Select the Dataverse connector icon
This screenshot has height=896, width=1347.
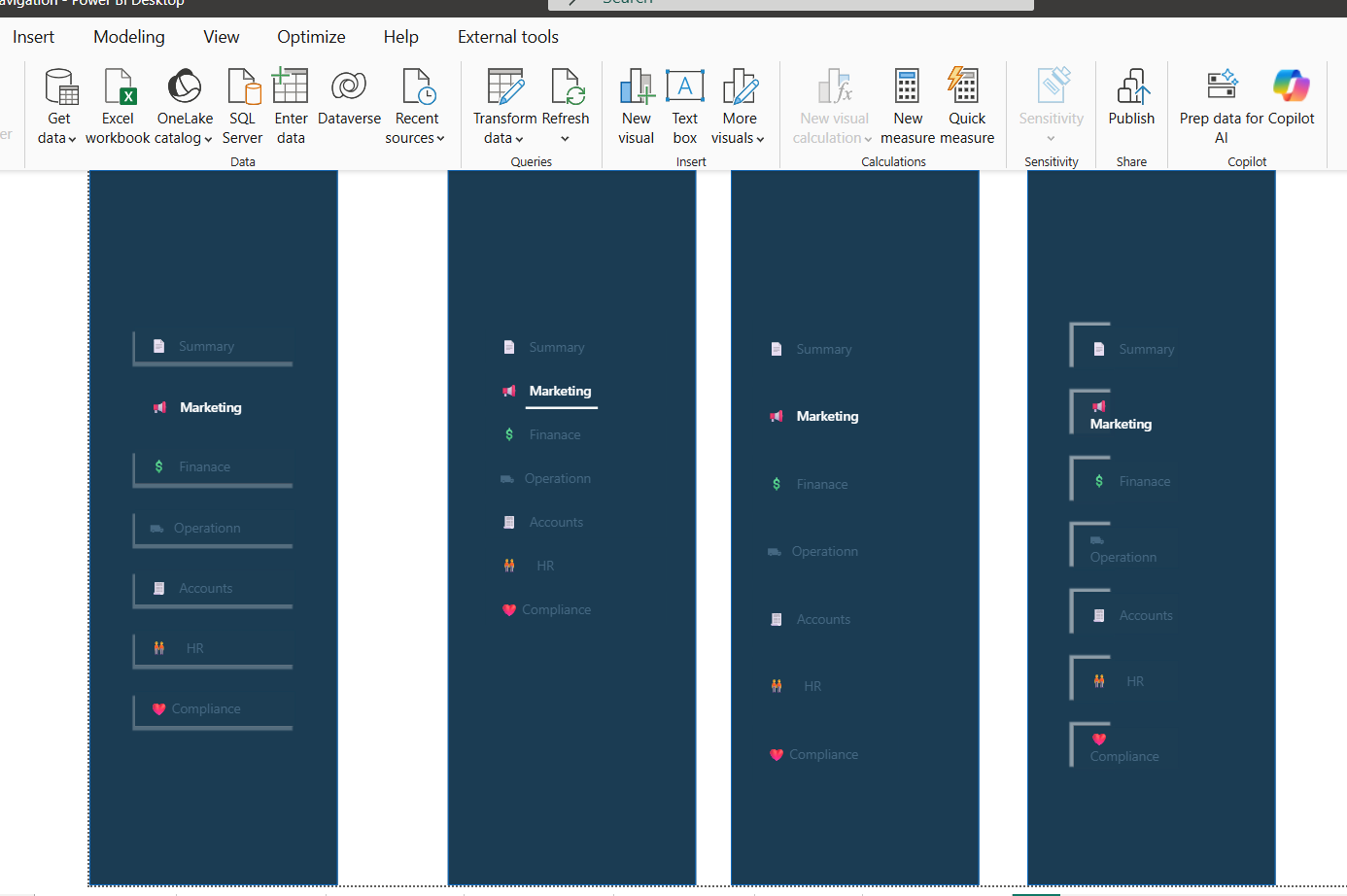coord(349,86)
